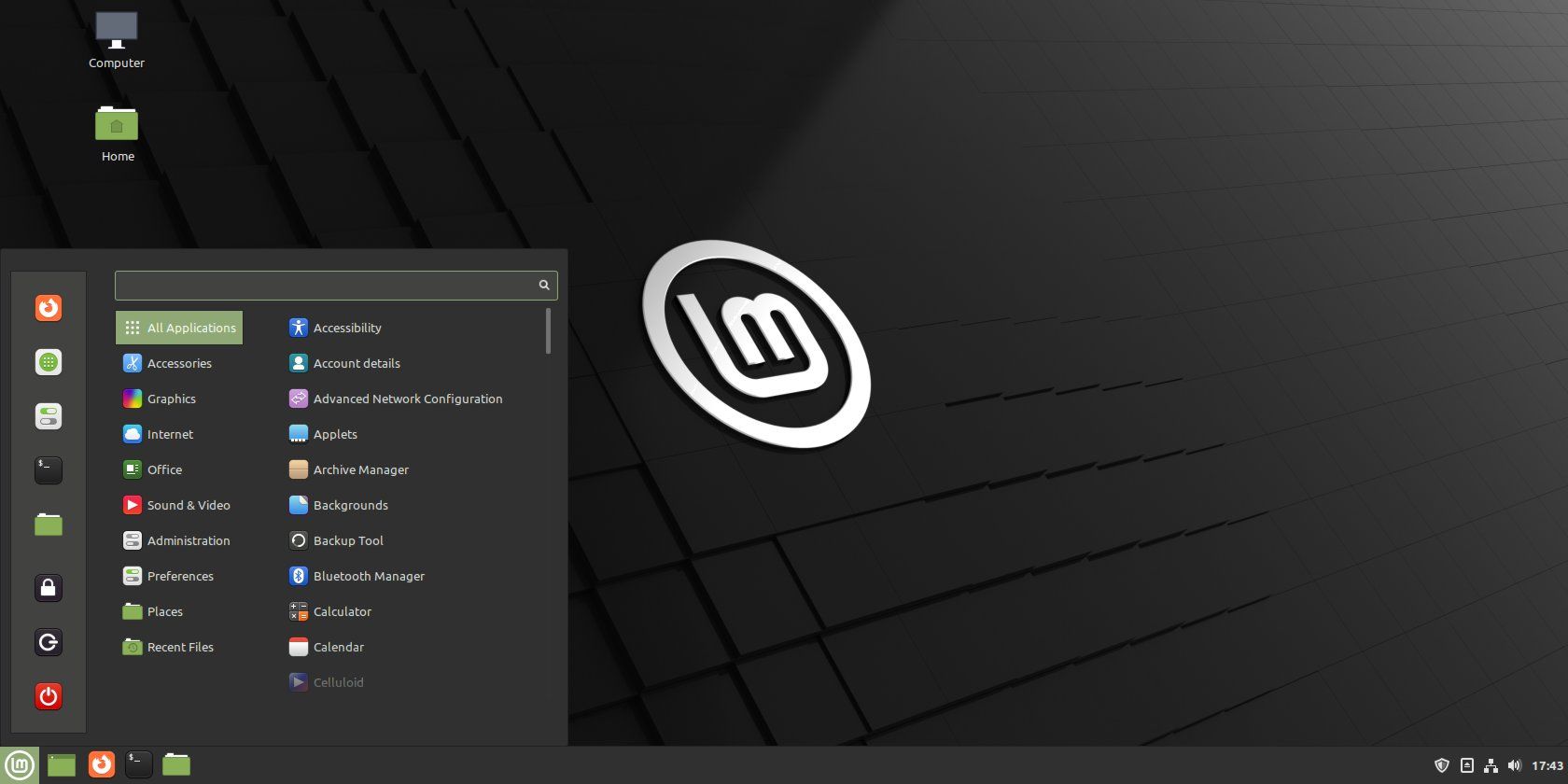Select the Administration category
Image resolution: width=1568 pixels, height=784 pixels.
[179, 540]
